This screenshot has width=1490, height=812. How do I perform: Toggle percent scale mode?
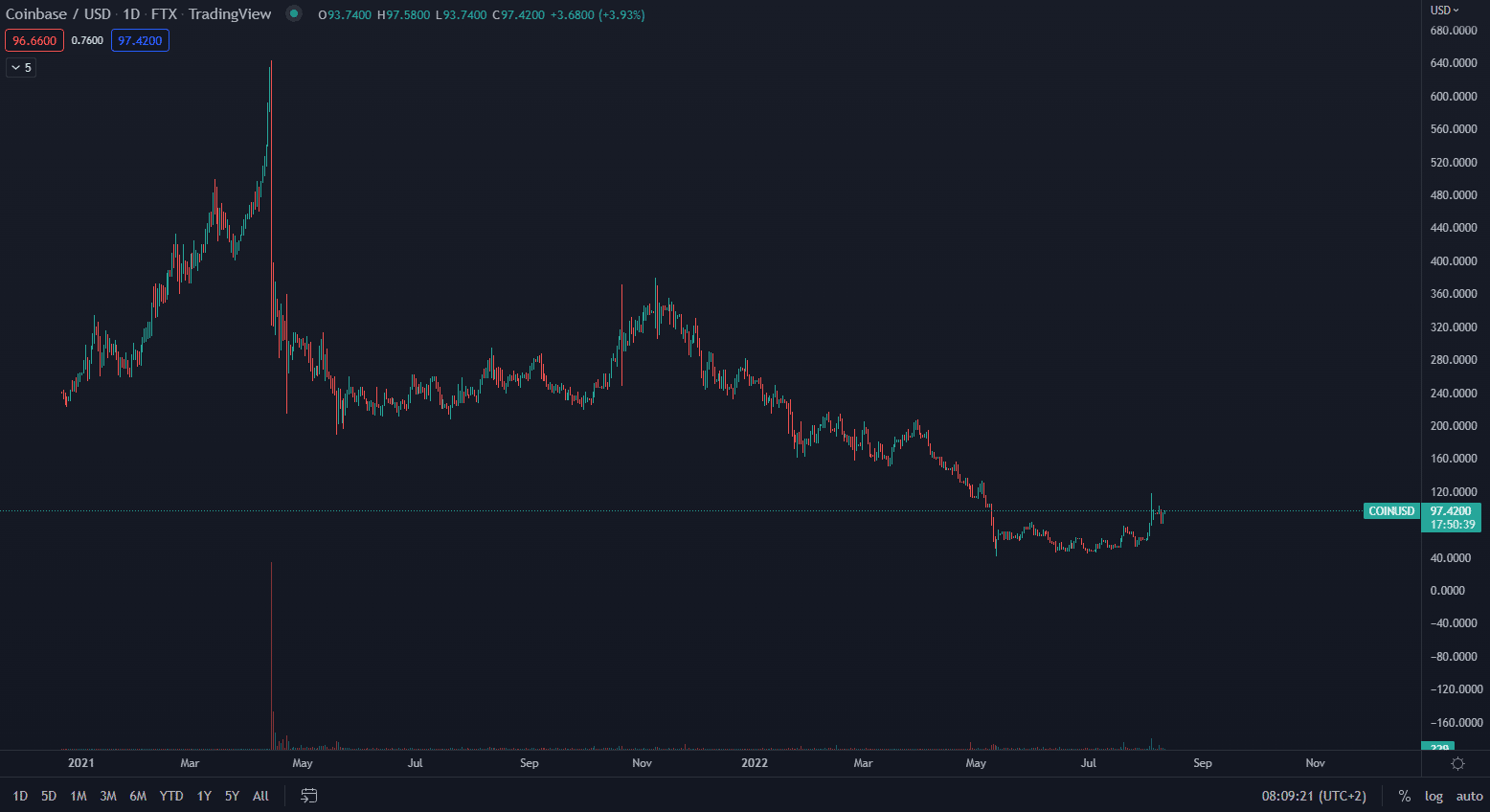(x=1404, y=796)
